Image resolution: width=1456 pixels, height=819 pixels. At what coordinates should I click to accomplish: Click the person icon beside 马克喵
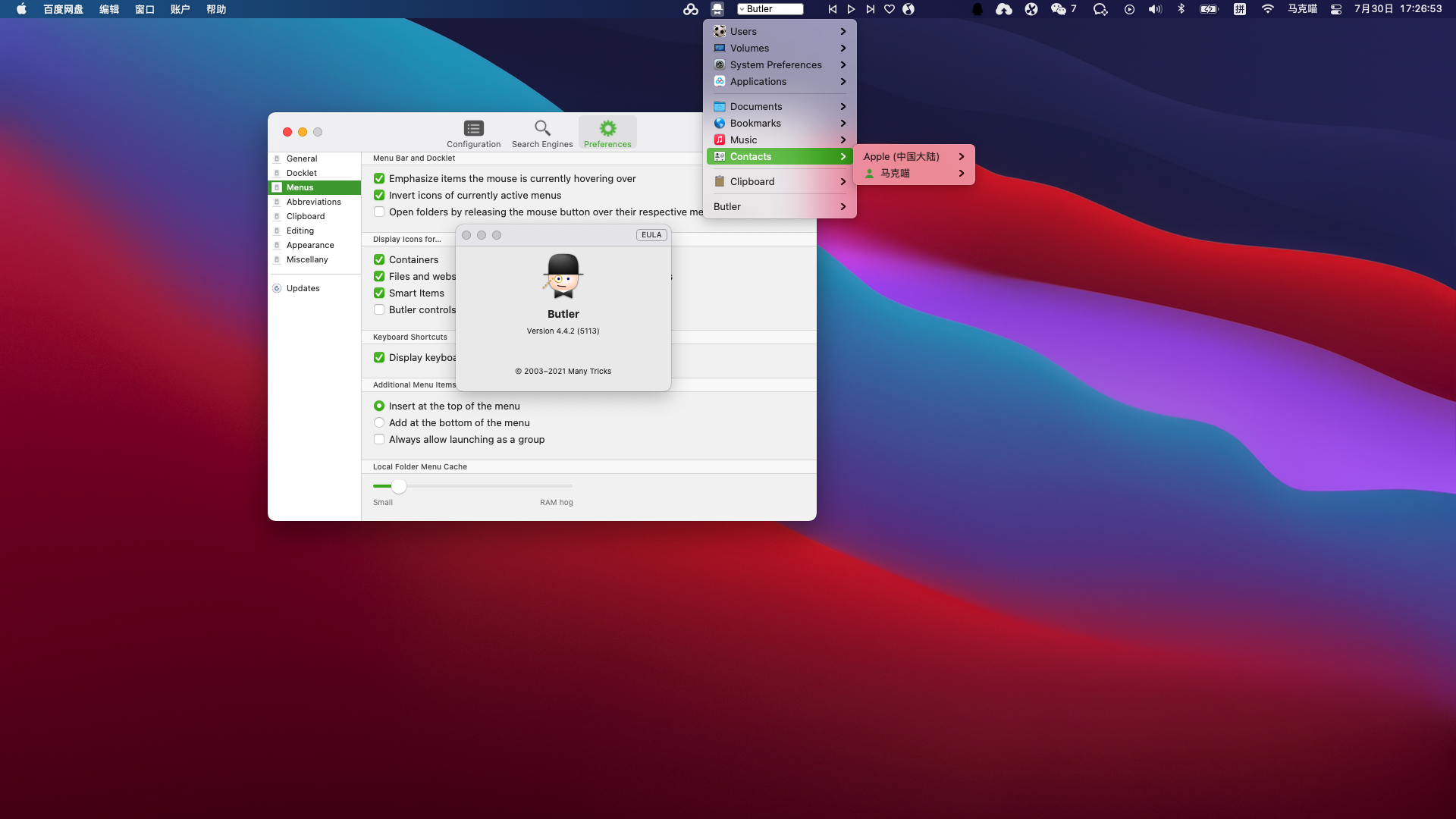tap(870, 173)
